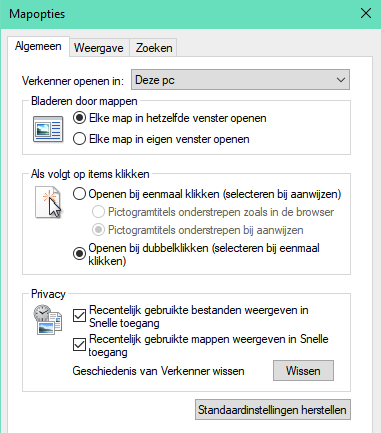The width and height of the screenshot is (381, 433).
Task: Switch to the Zoeken tab
Action: click(154, 48)
